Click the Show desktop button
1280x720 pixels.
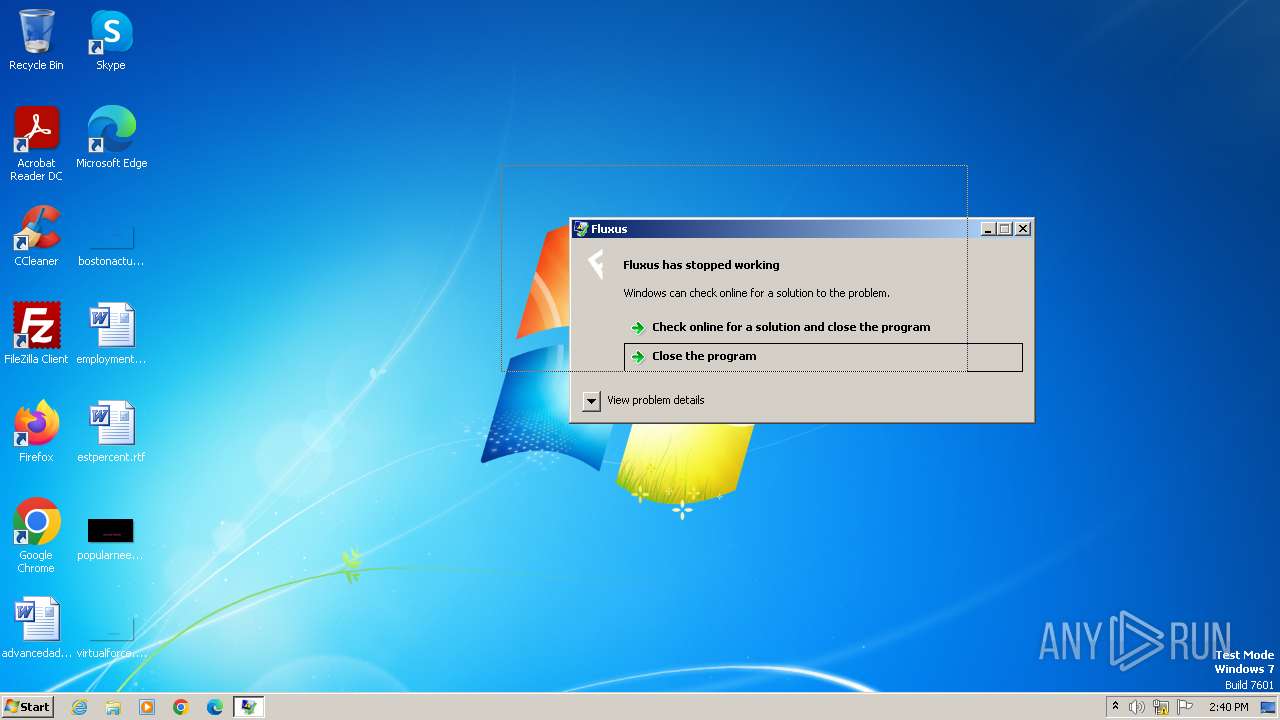pyautogui.click(x=1268, y=707)
